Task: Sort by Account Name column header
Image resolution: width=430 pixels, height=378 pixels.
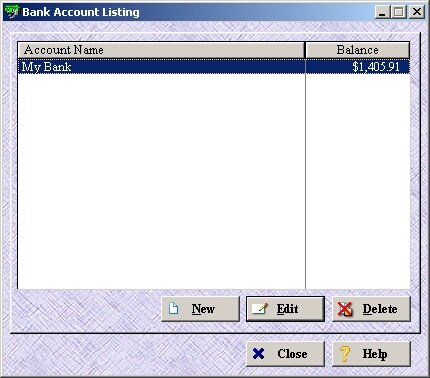Action: (161, 50)
